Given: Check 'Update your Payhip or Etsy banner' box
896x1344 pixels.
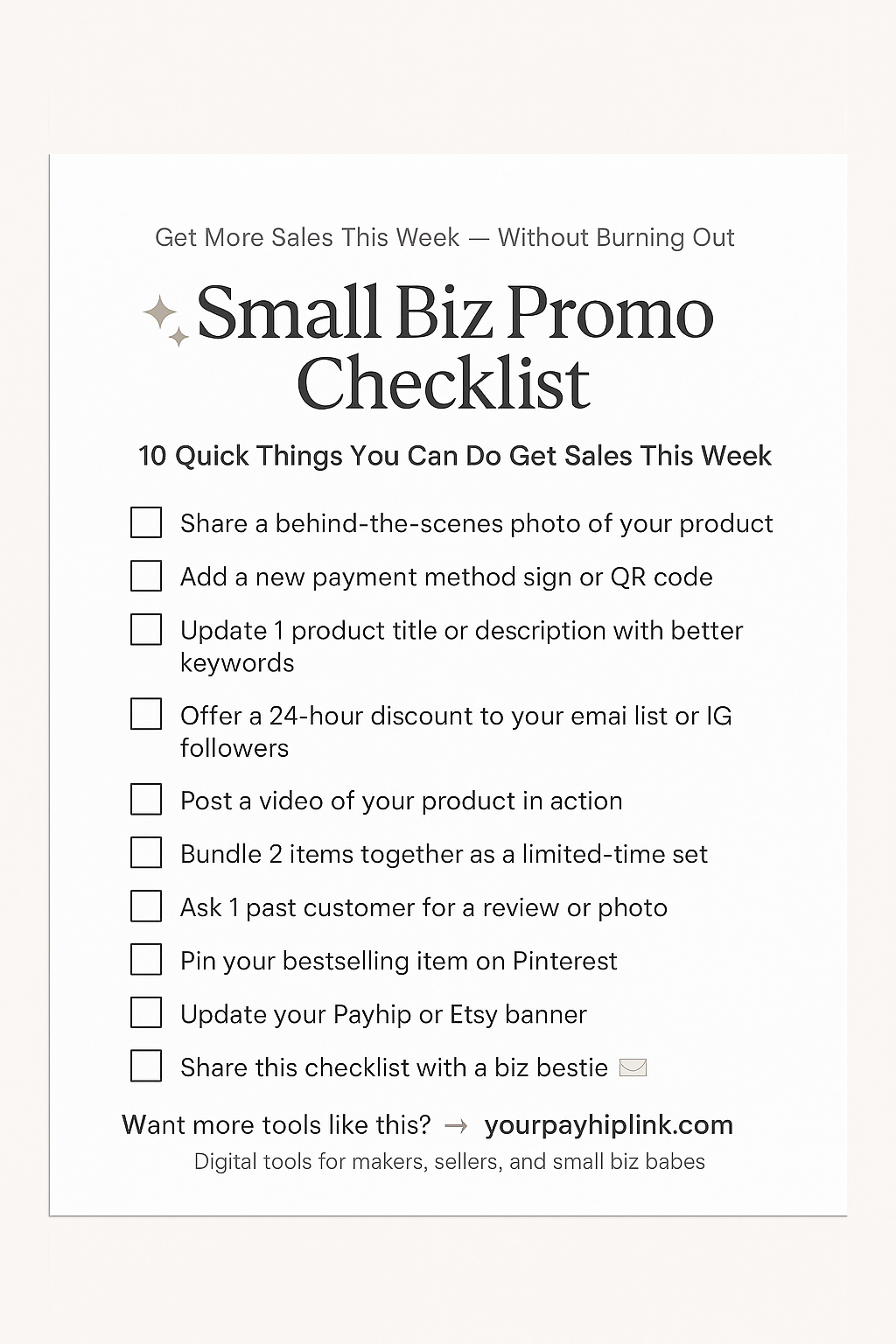Looking at the screenshot, I should click(x=146, y=1012).
